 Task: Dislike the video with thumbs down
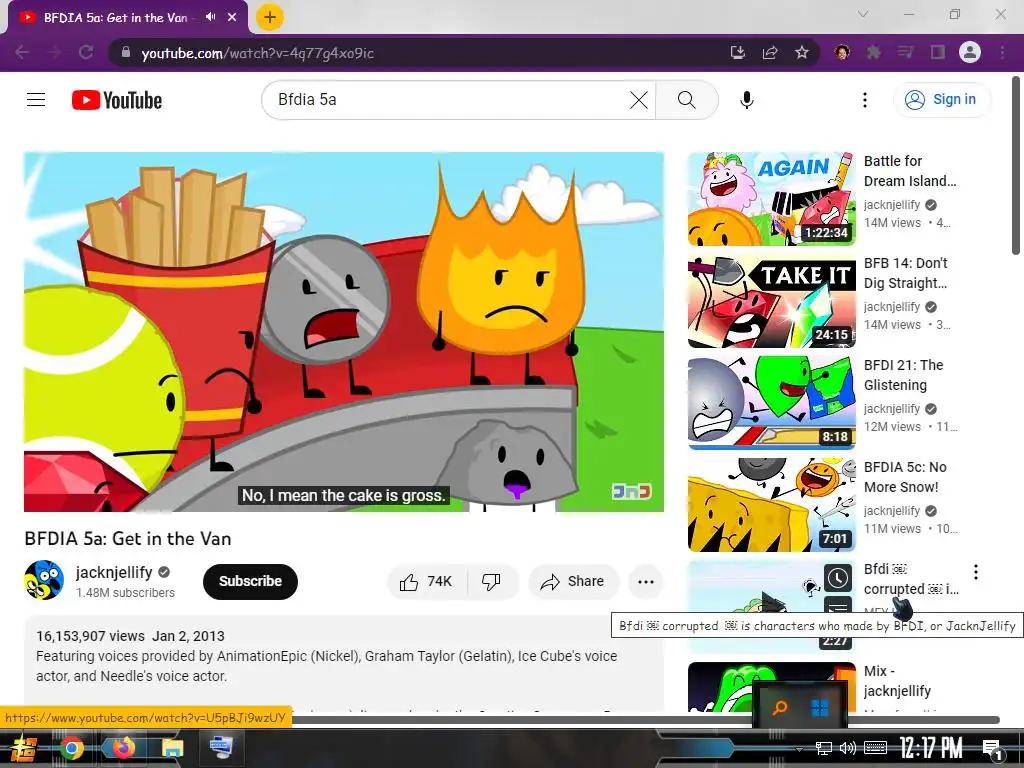click(492, 581)
